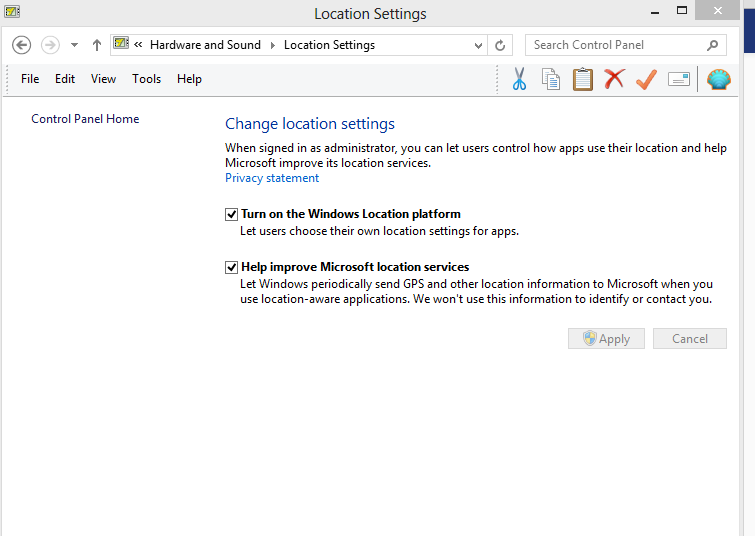Screen dimensions: 755x536
Task: Expand the Hardware and Sound breadcrumb arrow
Action: 273,45
